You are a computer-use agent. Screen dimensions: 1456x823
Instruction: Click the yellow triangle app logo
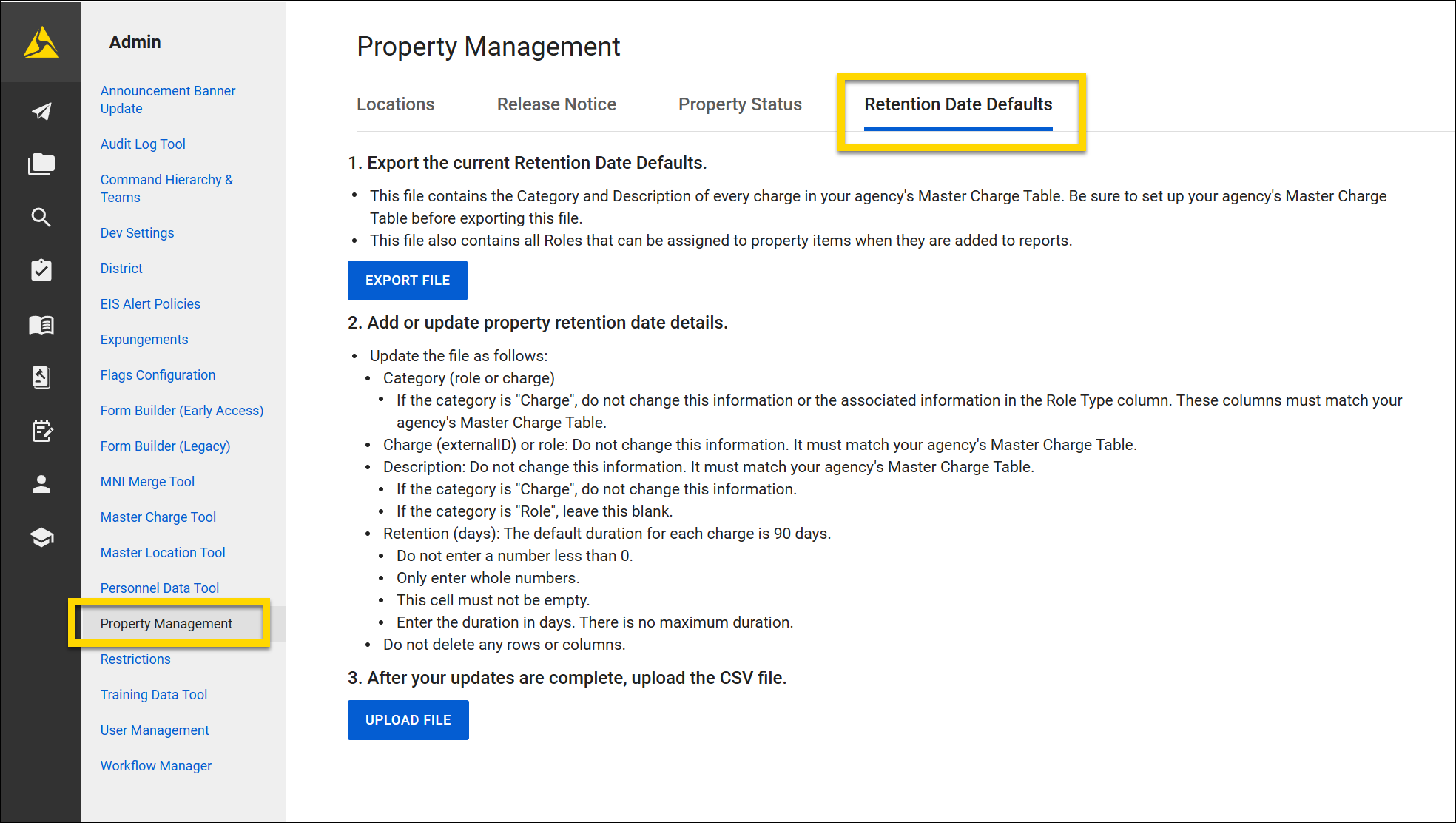pos(41,42)
